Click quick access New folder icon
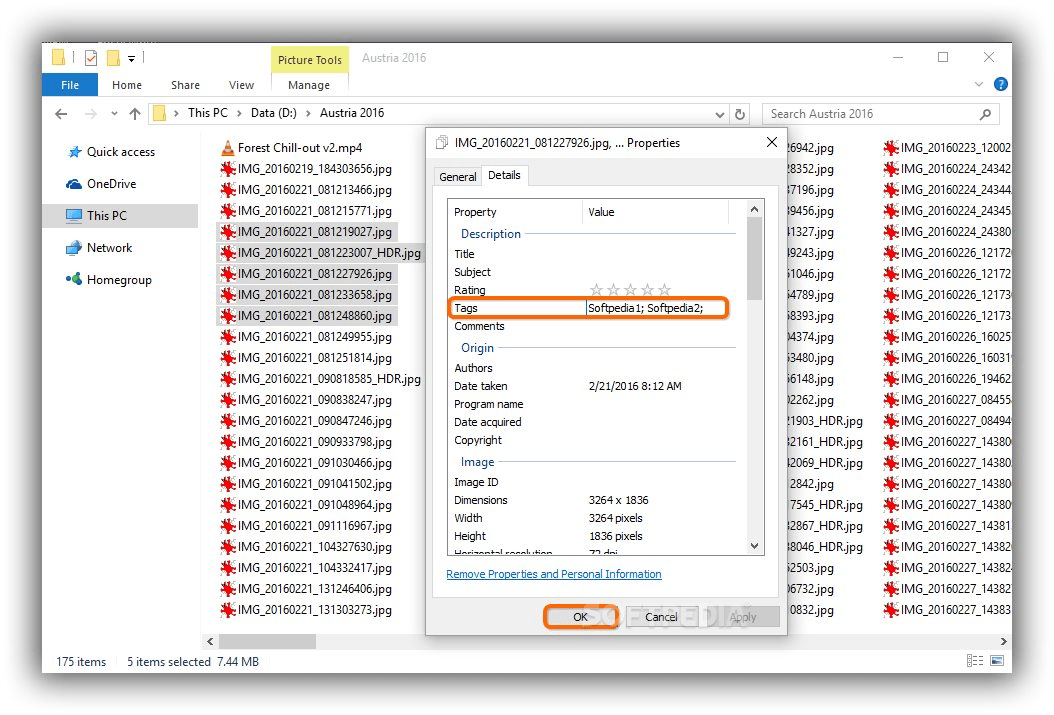The width and height of the screenshot is (1054, 715). click(114, 58)
